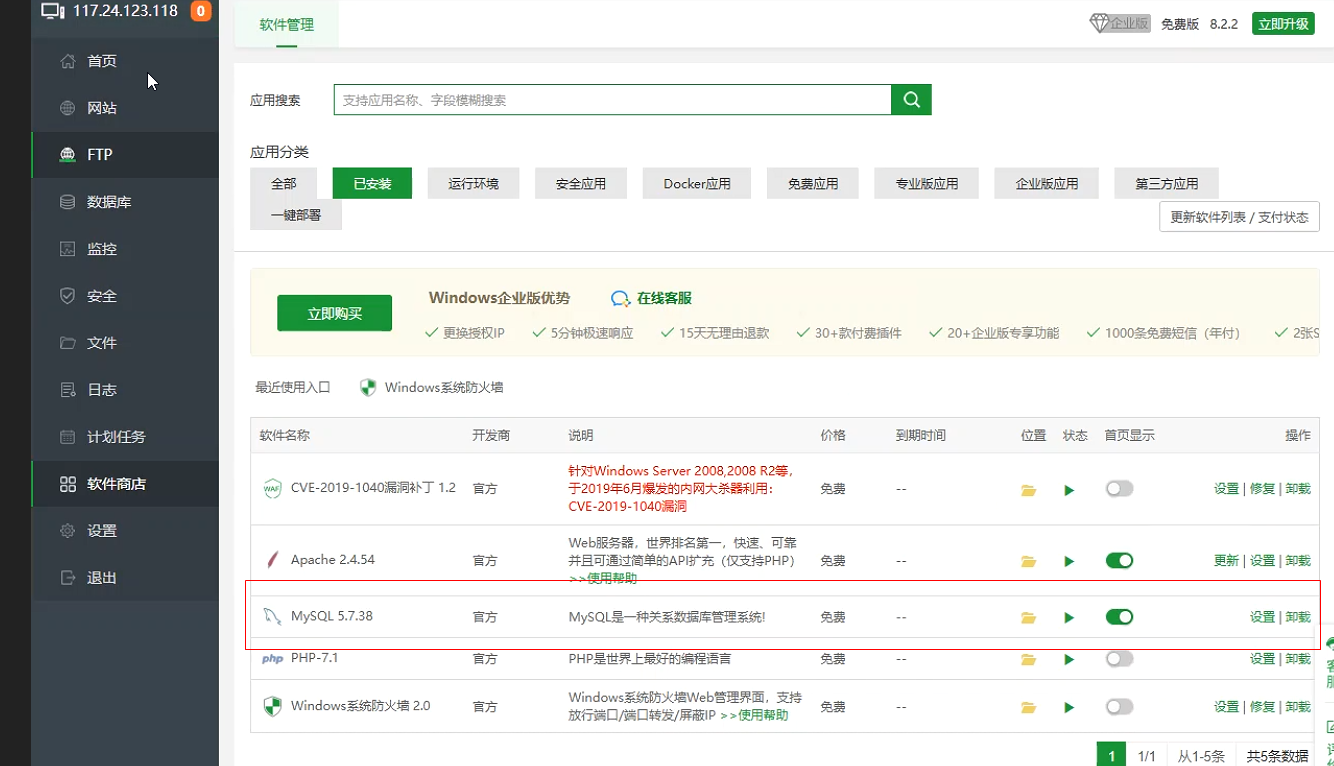1334x766 pixels.
Task: Click the 立即升级 button at top
Action: tap(1283, 24)
